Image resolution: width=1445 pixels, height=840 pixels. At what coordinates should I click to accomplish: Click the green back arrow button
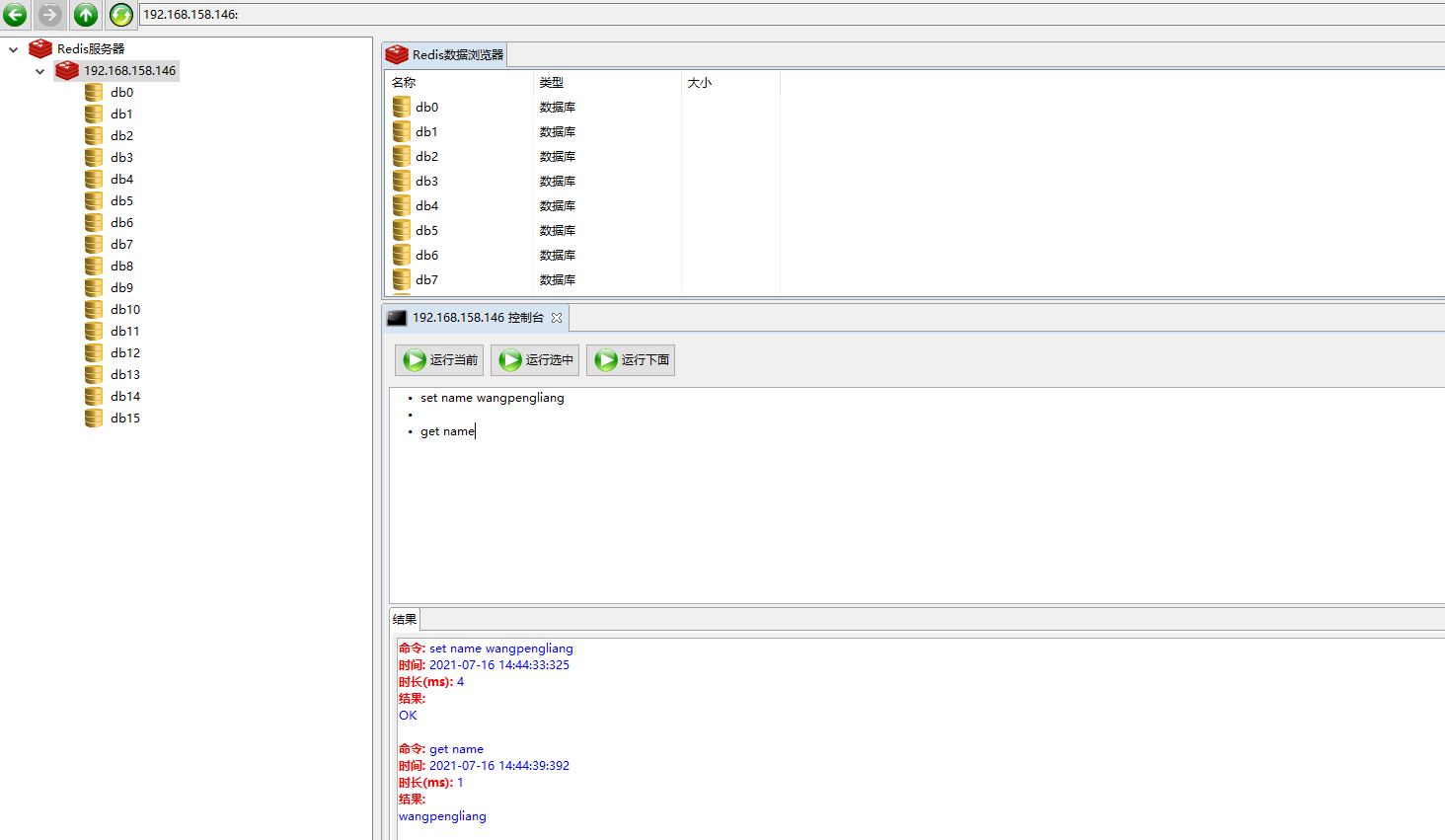[x=15, y=15]
